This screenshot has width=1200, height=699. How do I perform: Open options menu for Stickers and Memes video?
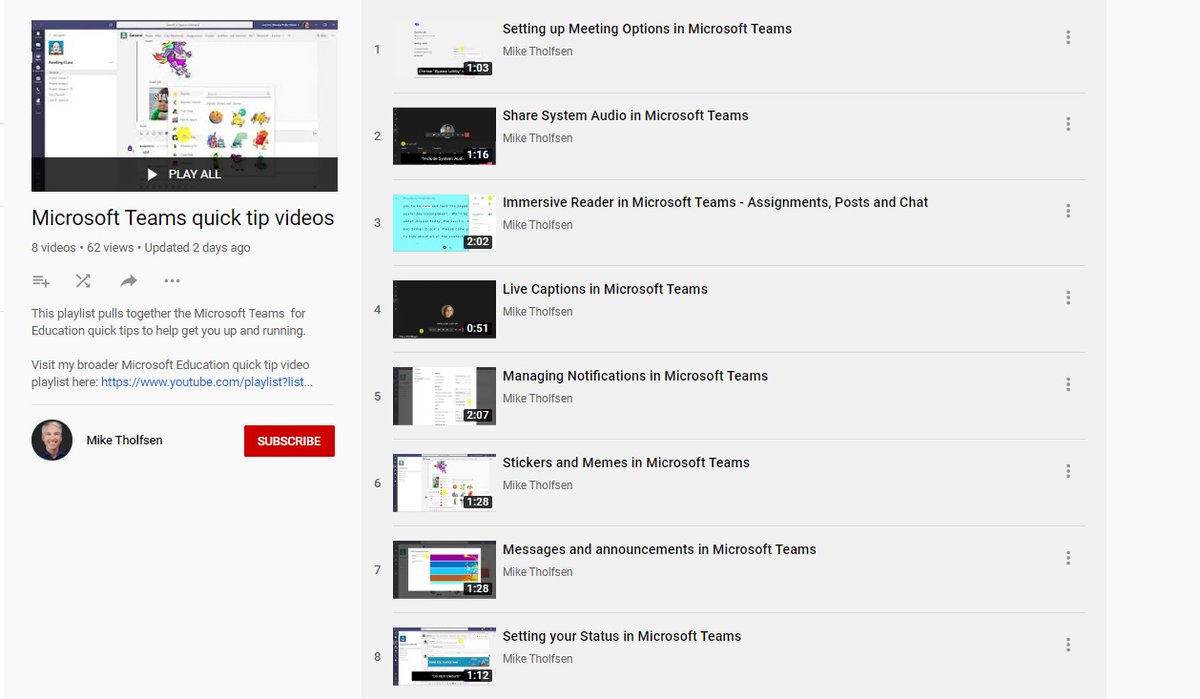click(1068, 471)
